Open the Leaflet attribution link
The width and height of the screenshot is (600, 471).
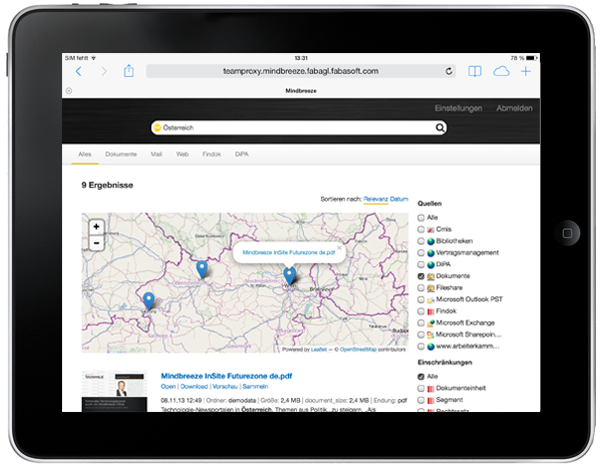pos(319,349)
